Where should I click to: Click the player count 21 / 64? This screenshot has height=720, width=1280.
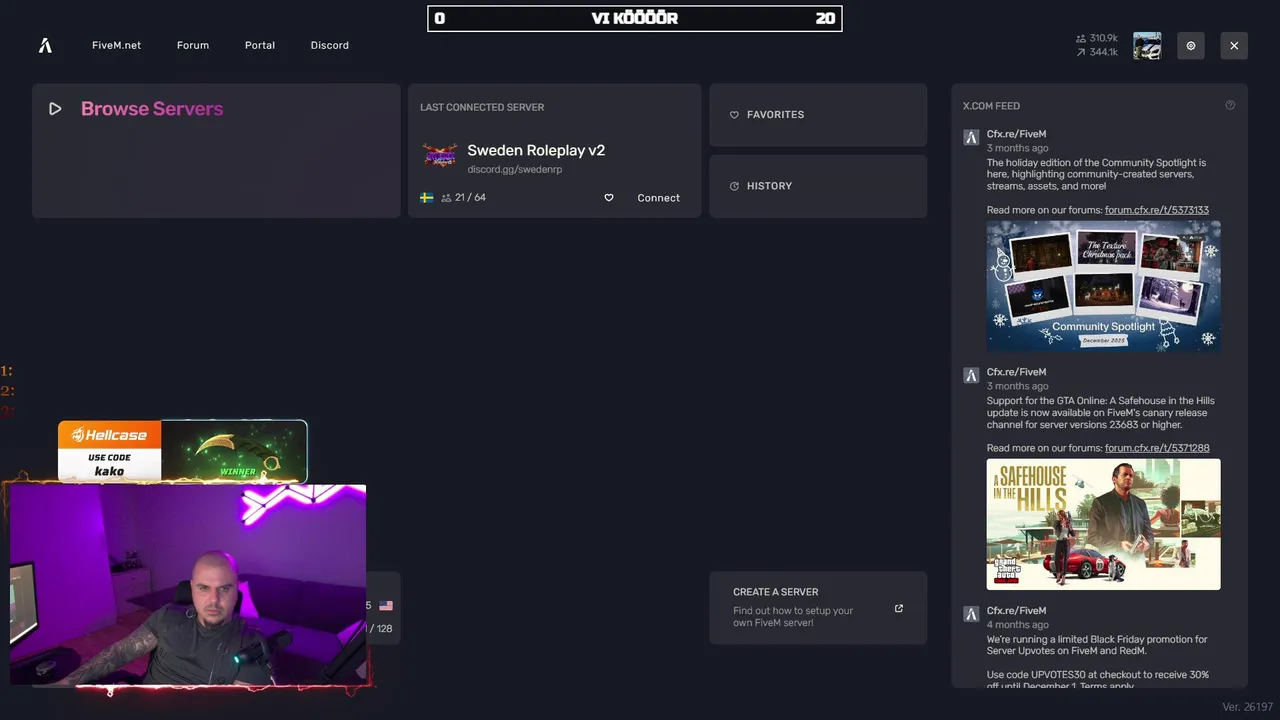[x=464, y=198]
